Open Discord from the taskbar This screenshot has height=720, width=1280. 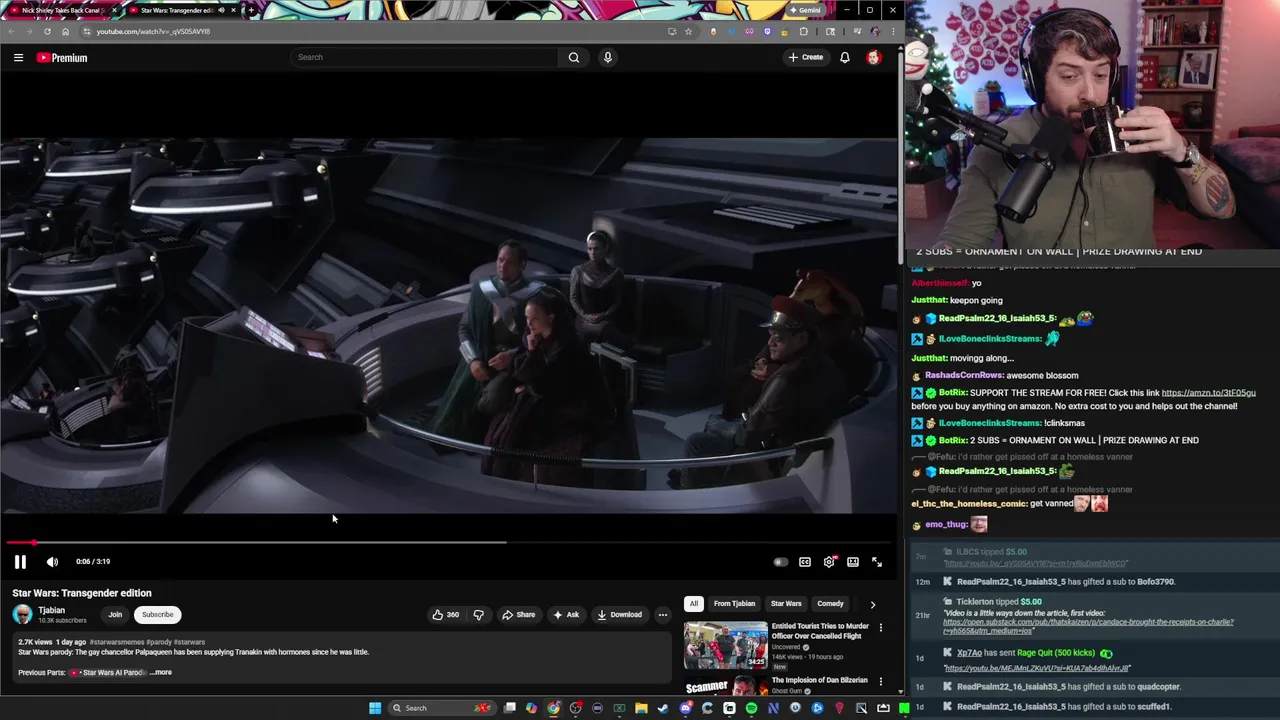685,708
